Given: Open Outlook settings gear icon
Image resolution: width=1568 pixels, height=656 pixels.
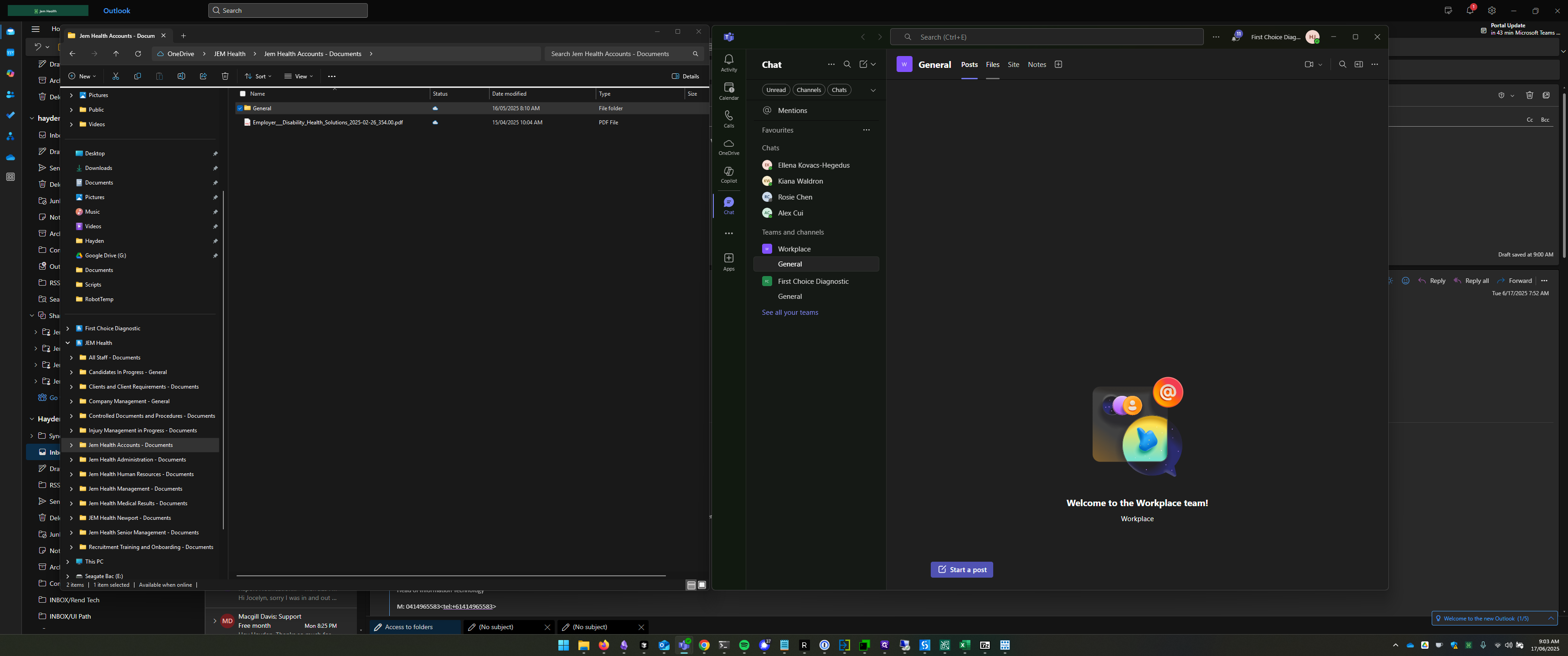Looking at the screenshot, I should point(1491,10).
